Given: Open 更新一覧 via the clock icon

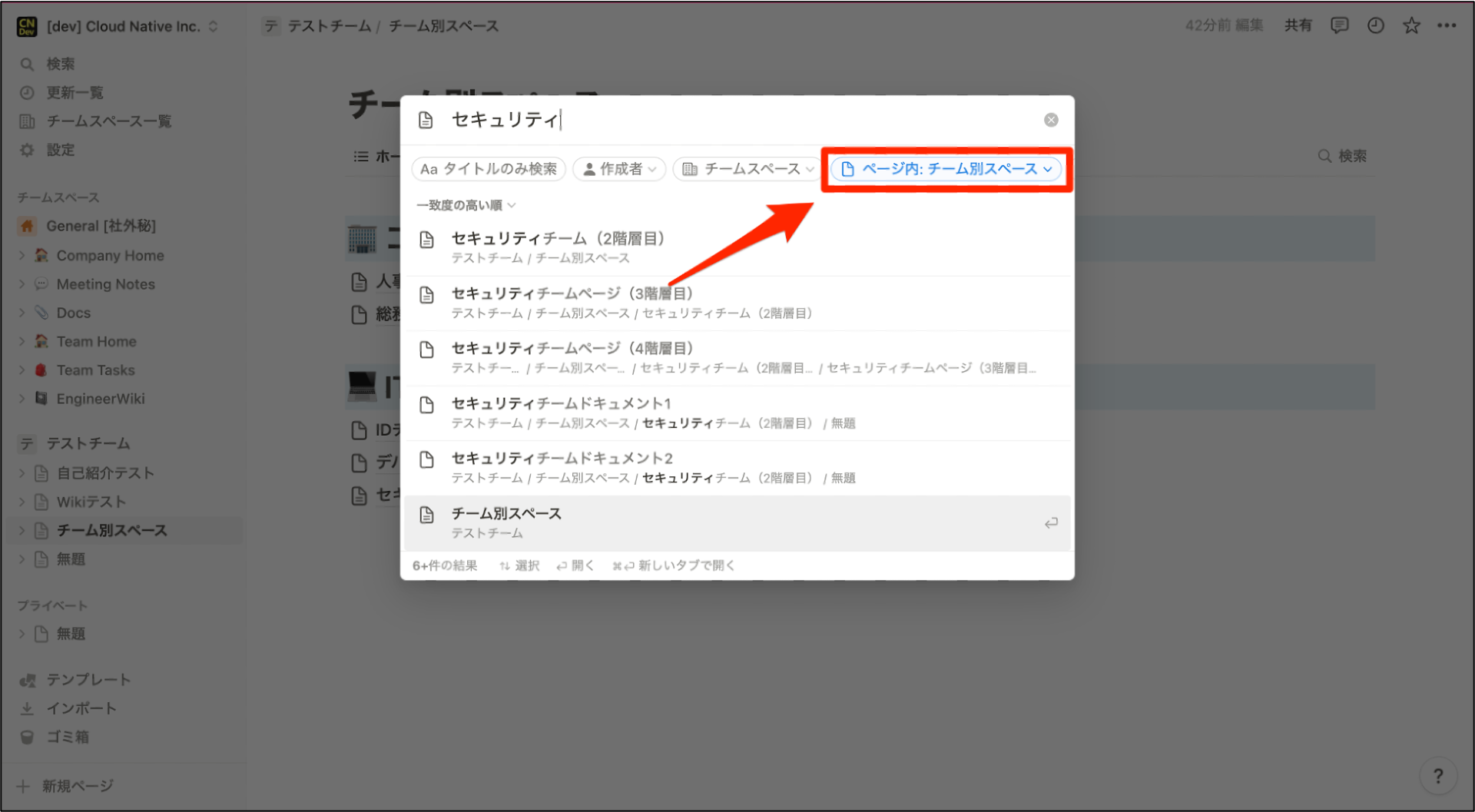Looking at the screenshot, I should point(28,92).
